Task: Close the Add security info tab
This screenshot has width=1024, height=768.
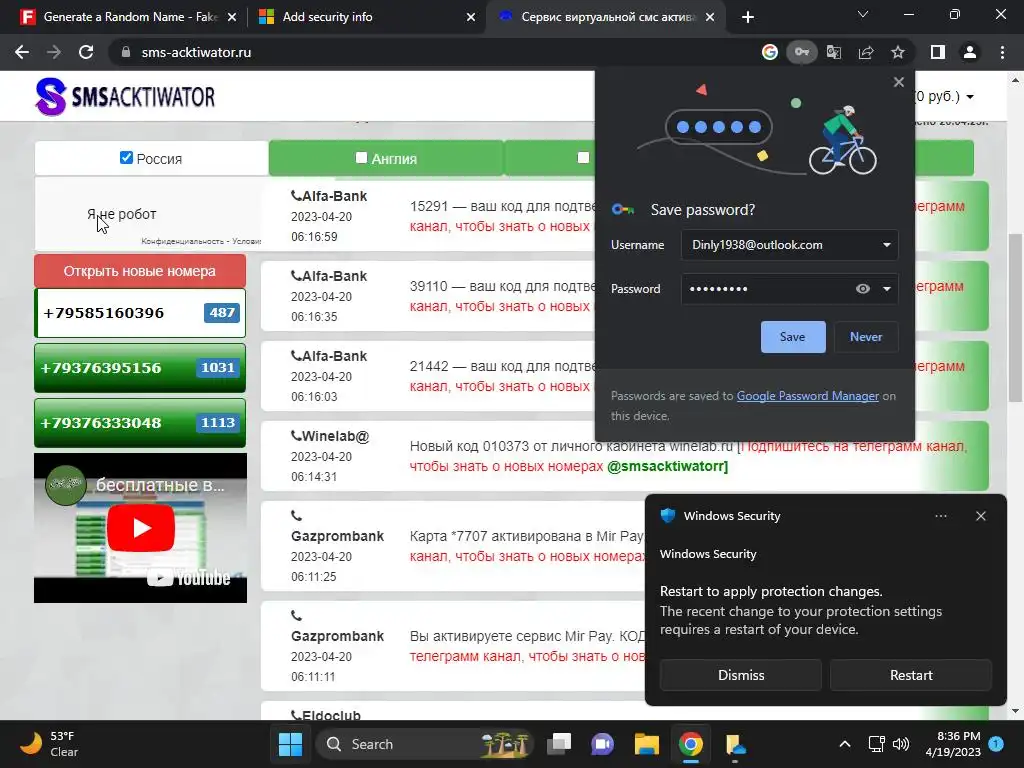Action: click(471, 17)
